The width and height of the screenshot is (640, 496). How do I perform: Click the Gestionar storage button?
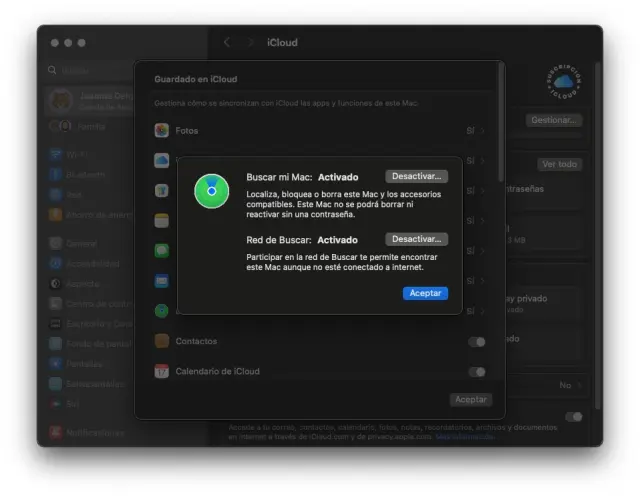click(x=555, y=120)
